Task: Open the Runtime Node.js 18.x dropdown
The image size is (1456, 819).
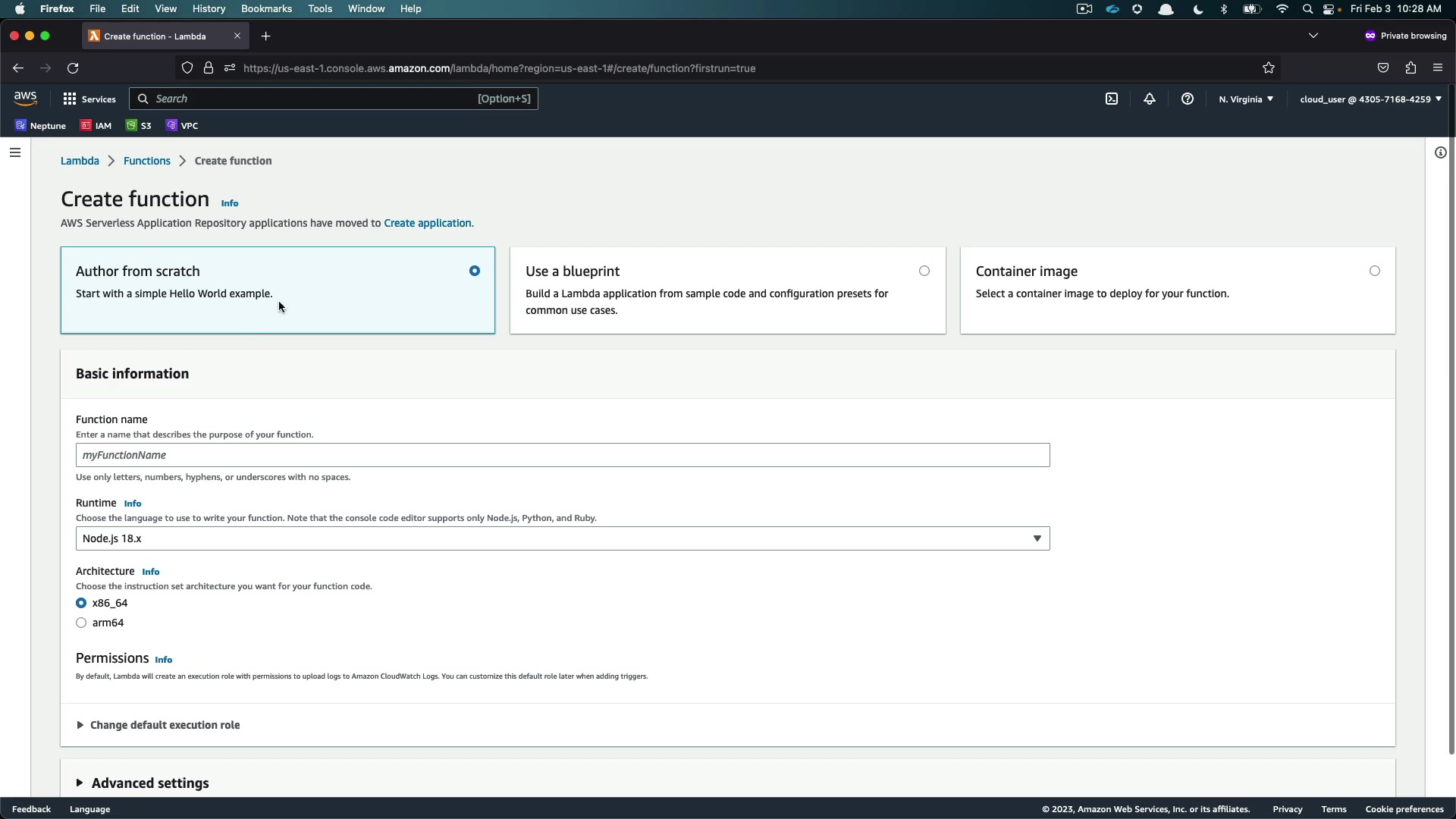Action: [563, 538]
